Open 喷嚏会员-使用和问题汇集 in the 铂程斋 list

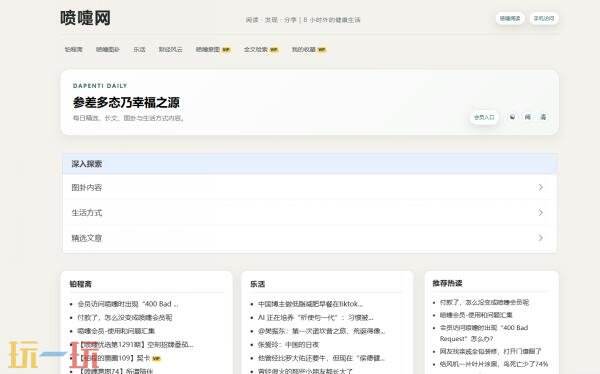116,331
